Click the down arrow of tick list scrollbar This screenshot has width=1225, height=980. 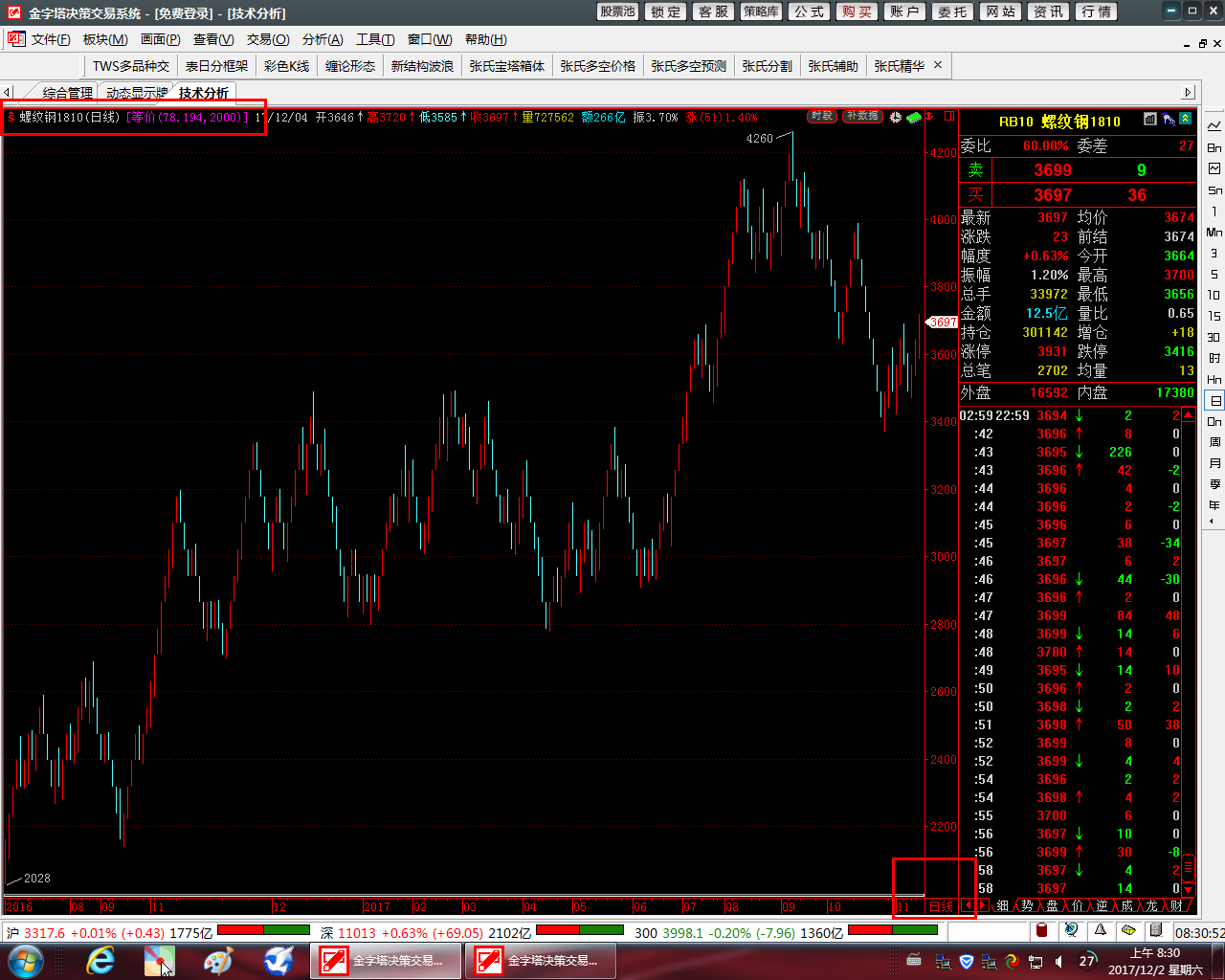[1189, 889]
